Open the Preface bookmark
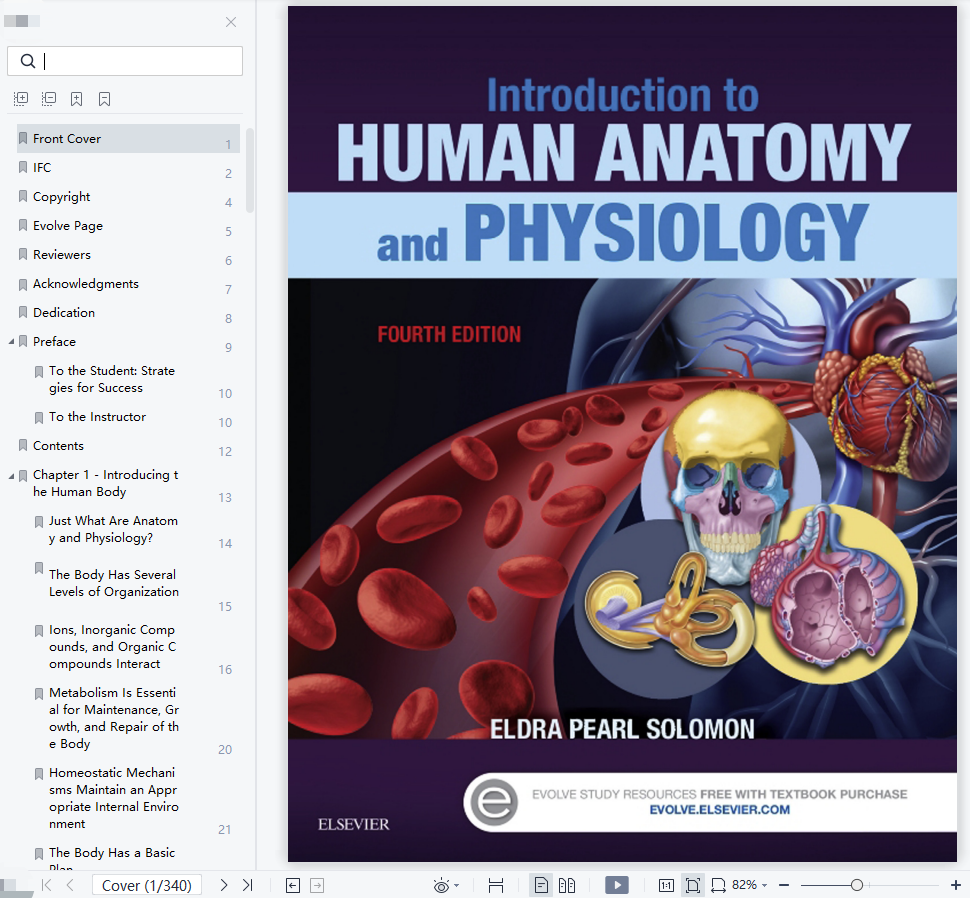Viewport: 970px width, 898px height. pyautogui.click(x=54, y=342)
